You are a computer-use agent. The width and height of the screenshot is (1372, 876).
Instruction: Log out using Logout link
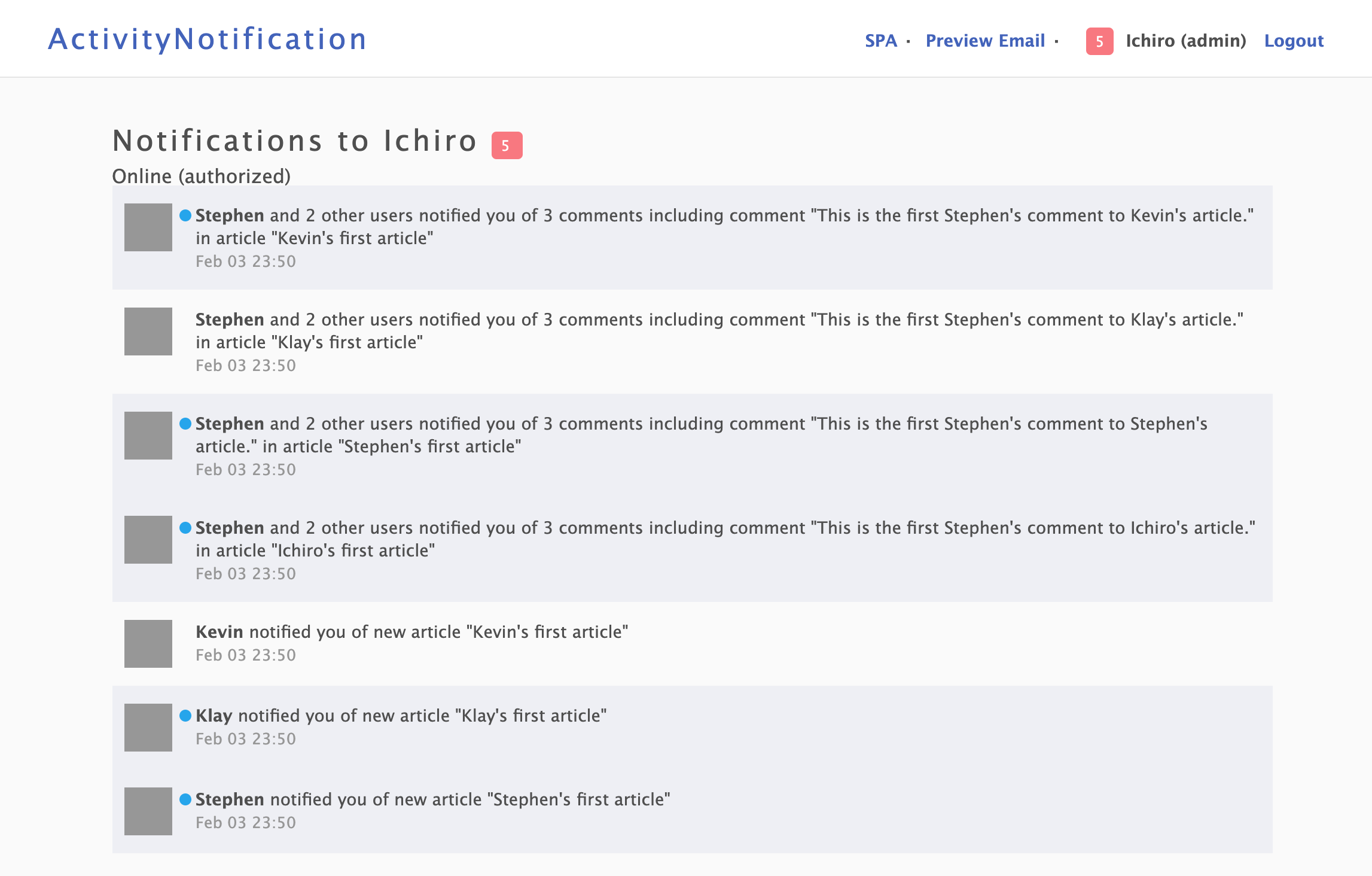tap(1294, 41)
